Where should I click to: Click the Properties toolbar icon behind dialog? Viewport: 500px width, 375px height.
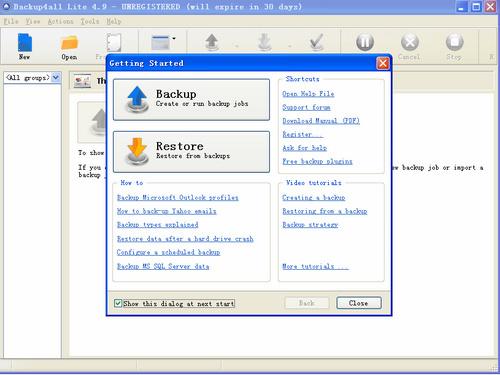coord(113,42)
